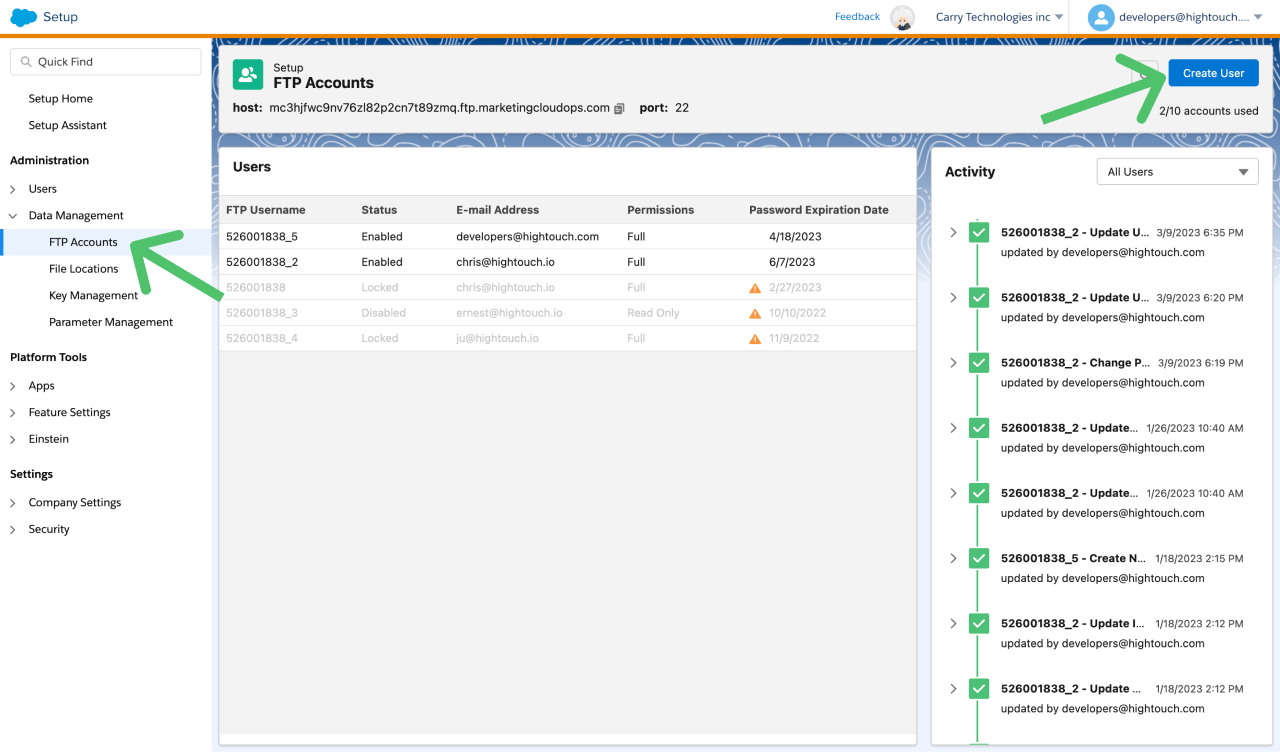Expand the 3/9/2023 6:35 PM activity entry
The height and width of the screenshot is (753, 1280).
pyautogui.click(x=953, y=232)
